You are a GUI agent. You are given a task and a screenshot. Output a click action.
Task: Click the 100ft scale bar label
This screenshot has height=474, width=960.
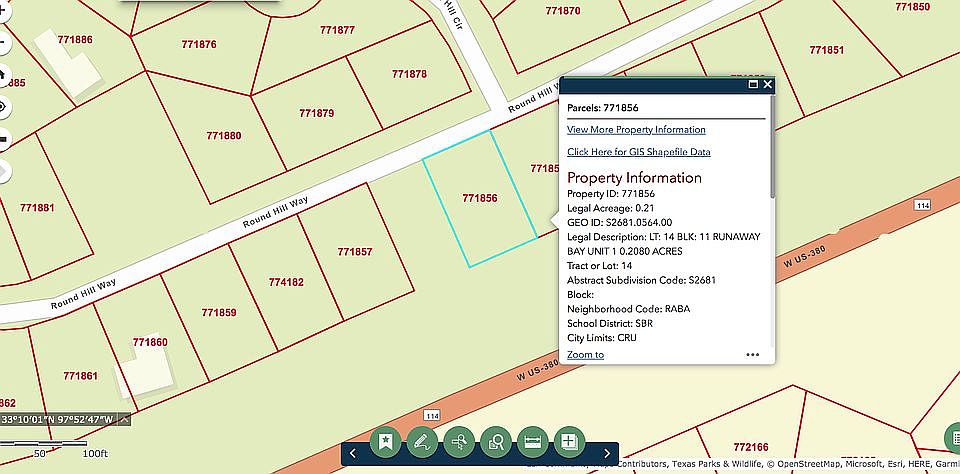[95, 454]
